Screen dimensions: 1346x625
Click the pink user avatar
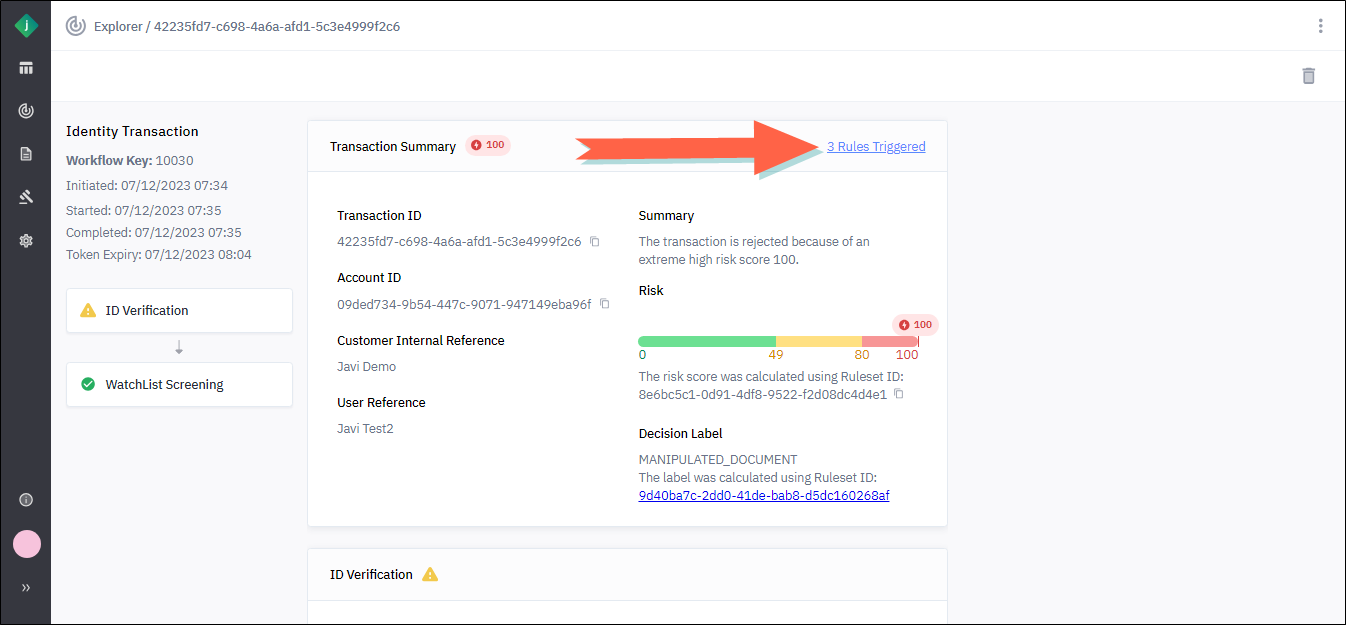click(x=27, y=544)
